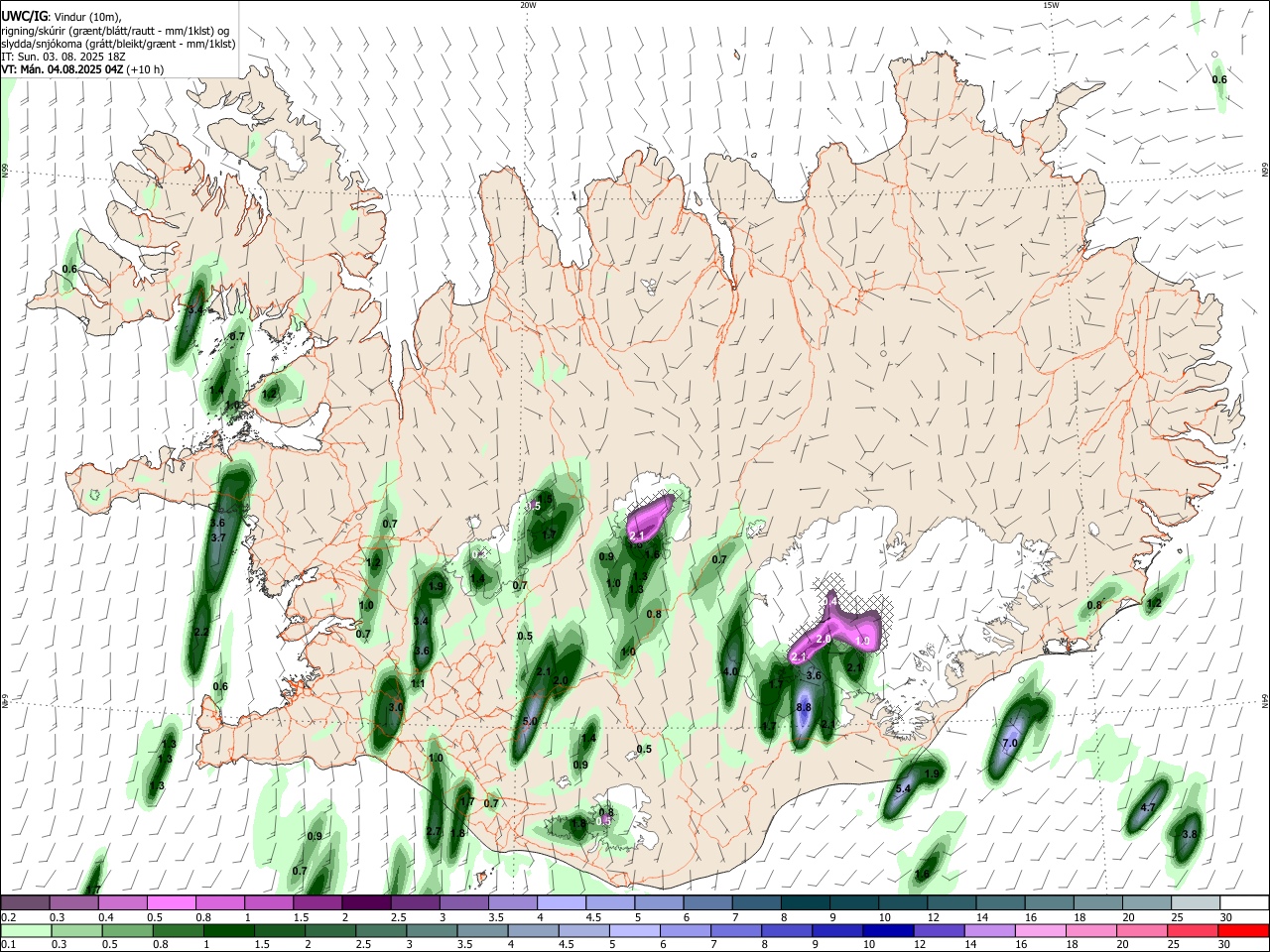Select the lower legend swatch between 14 and 16
This screenshot has width=1270, height=952.
(988, 930)
